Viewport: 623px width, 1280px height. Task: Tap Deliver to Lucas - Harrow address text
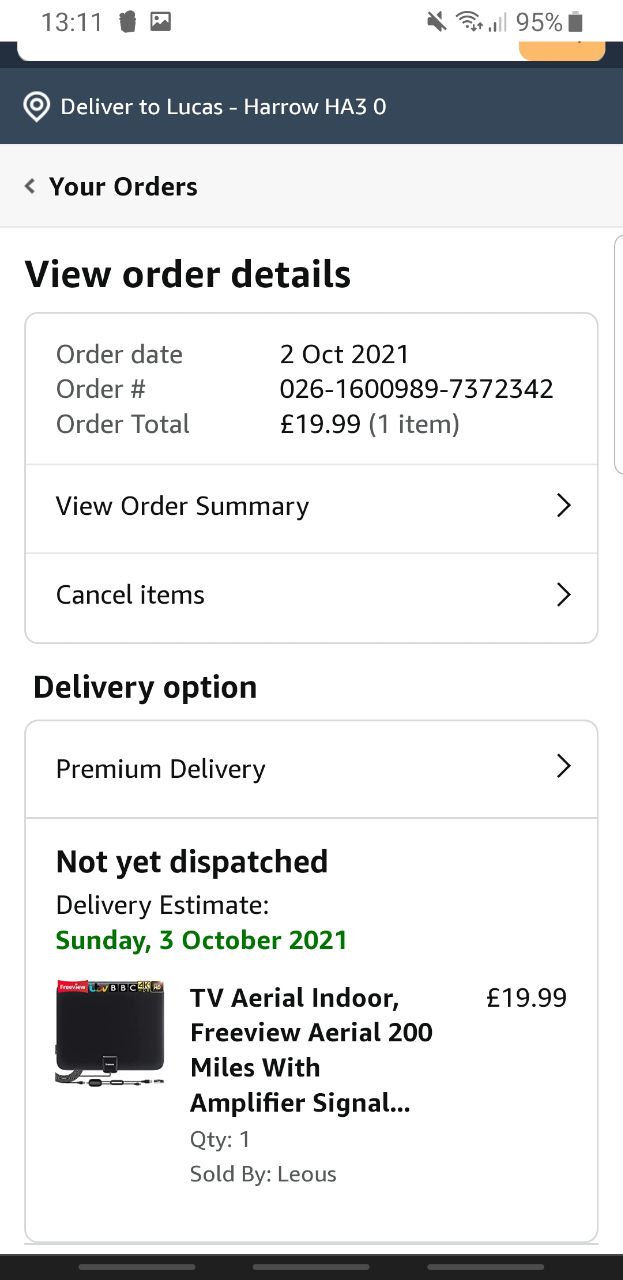pos(223,107)
